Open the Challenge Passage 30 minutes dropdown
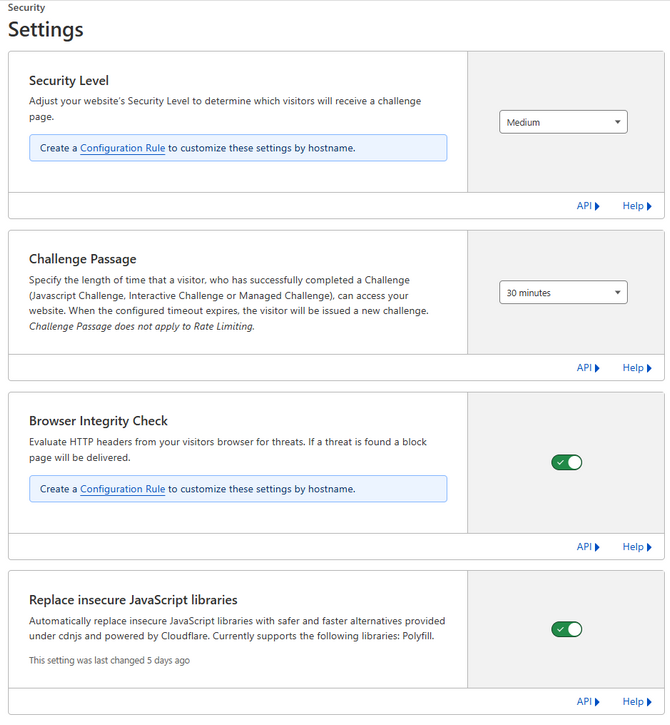The height and width of the screenshot is (725, 670). (x=563, y=292)
